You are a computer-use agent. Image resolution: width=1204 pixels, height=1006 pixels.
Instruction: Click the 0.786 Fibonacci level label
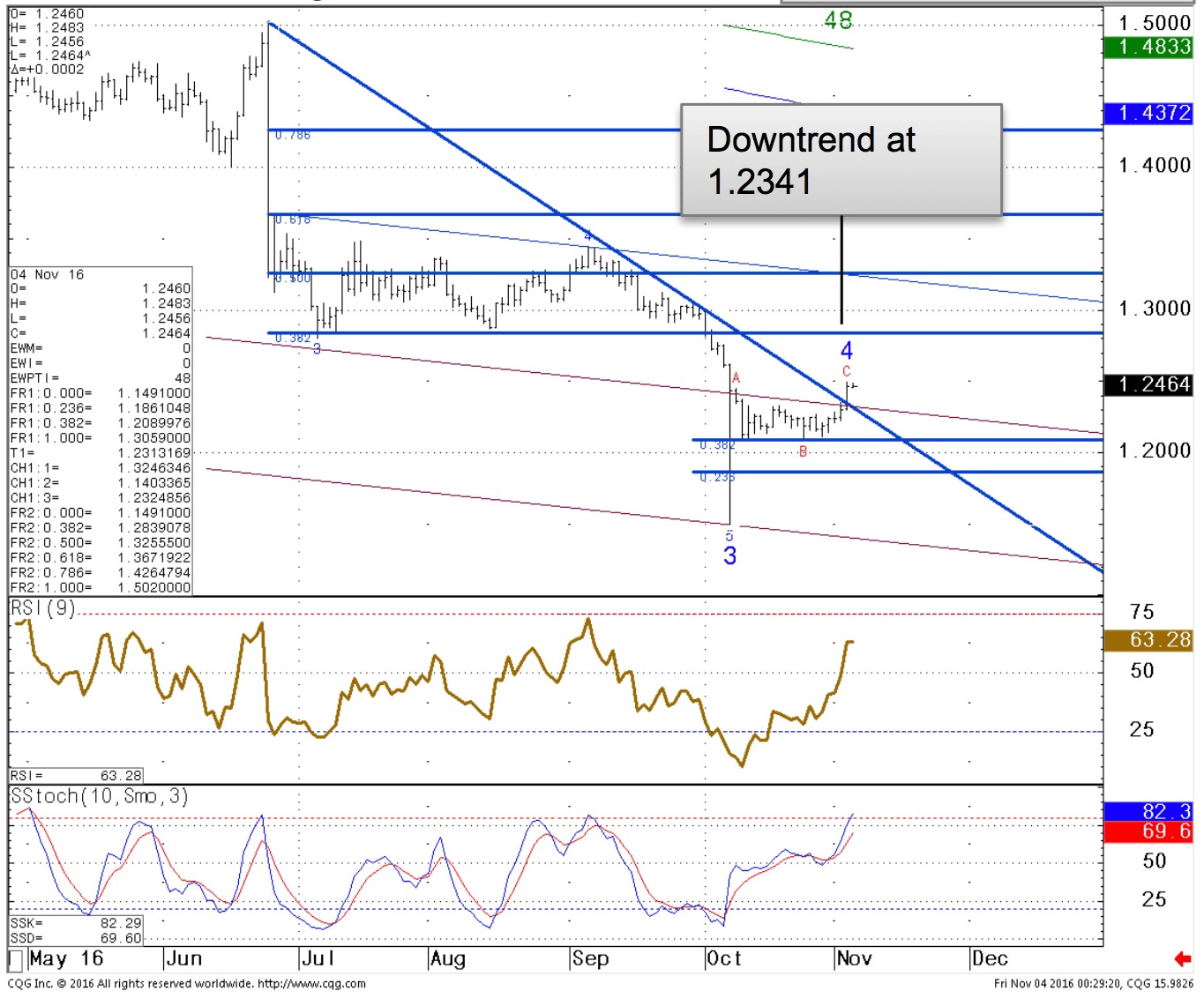click(293, 135)
